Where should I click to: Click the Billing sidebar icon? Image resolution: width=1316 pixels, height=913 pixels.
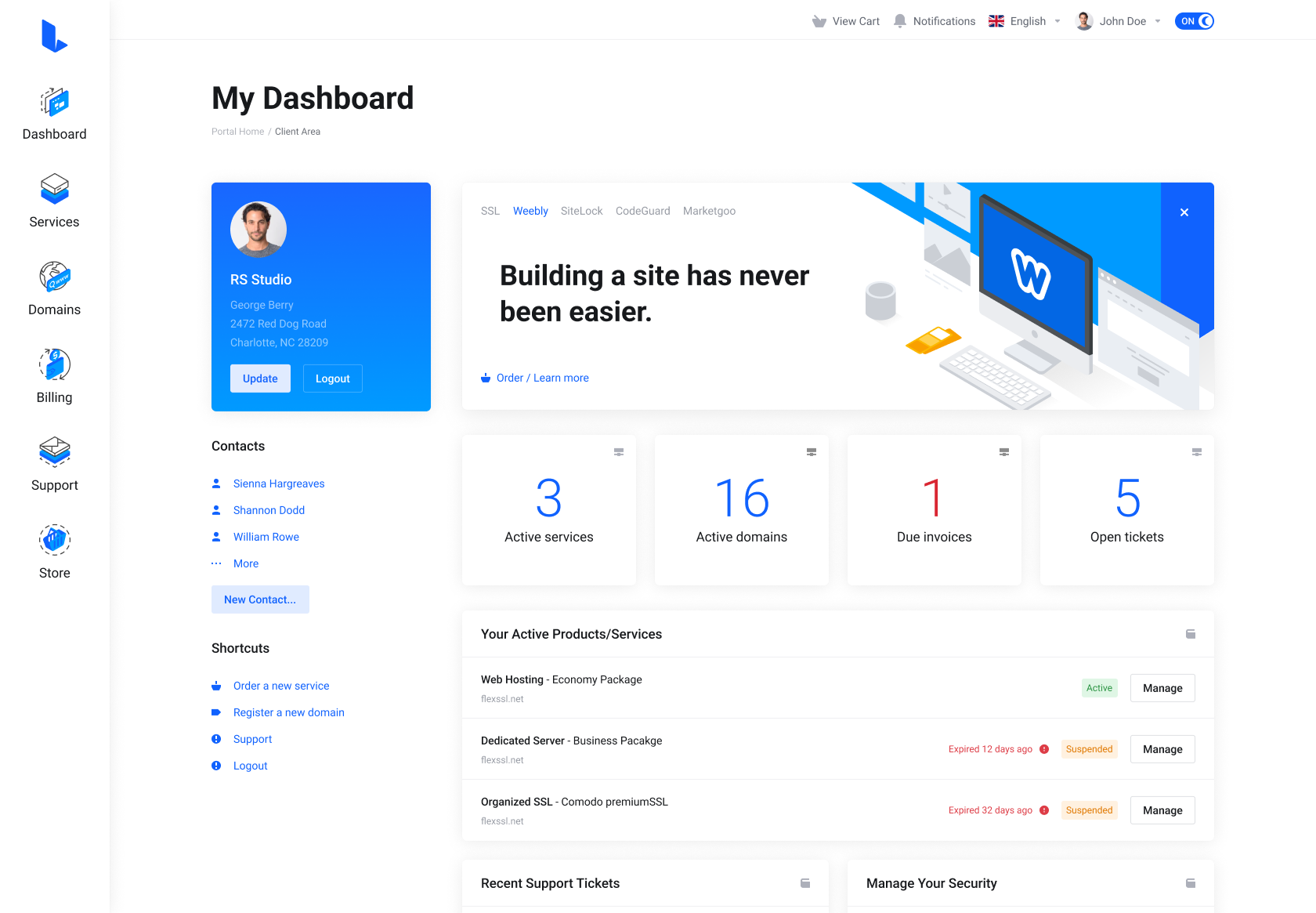tap(54, 365)
